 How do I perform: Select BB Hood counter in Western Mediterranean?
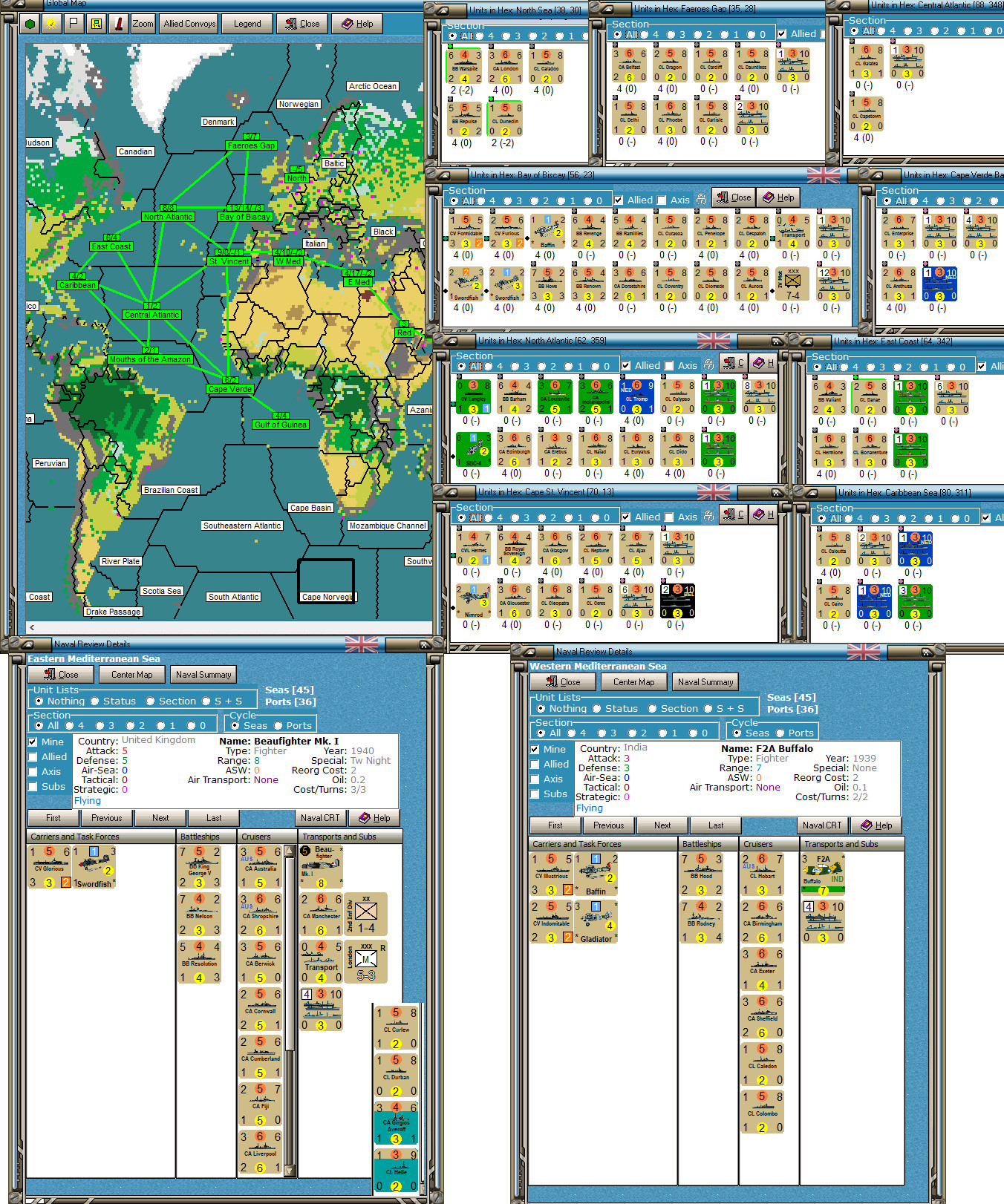(x=702, y=874)
